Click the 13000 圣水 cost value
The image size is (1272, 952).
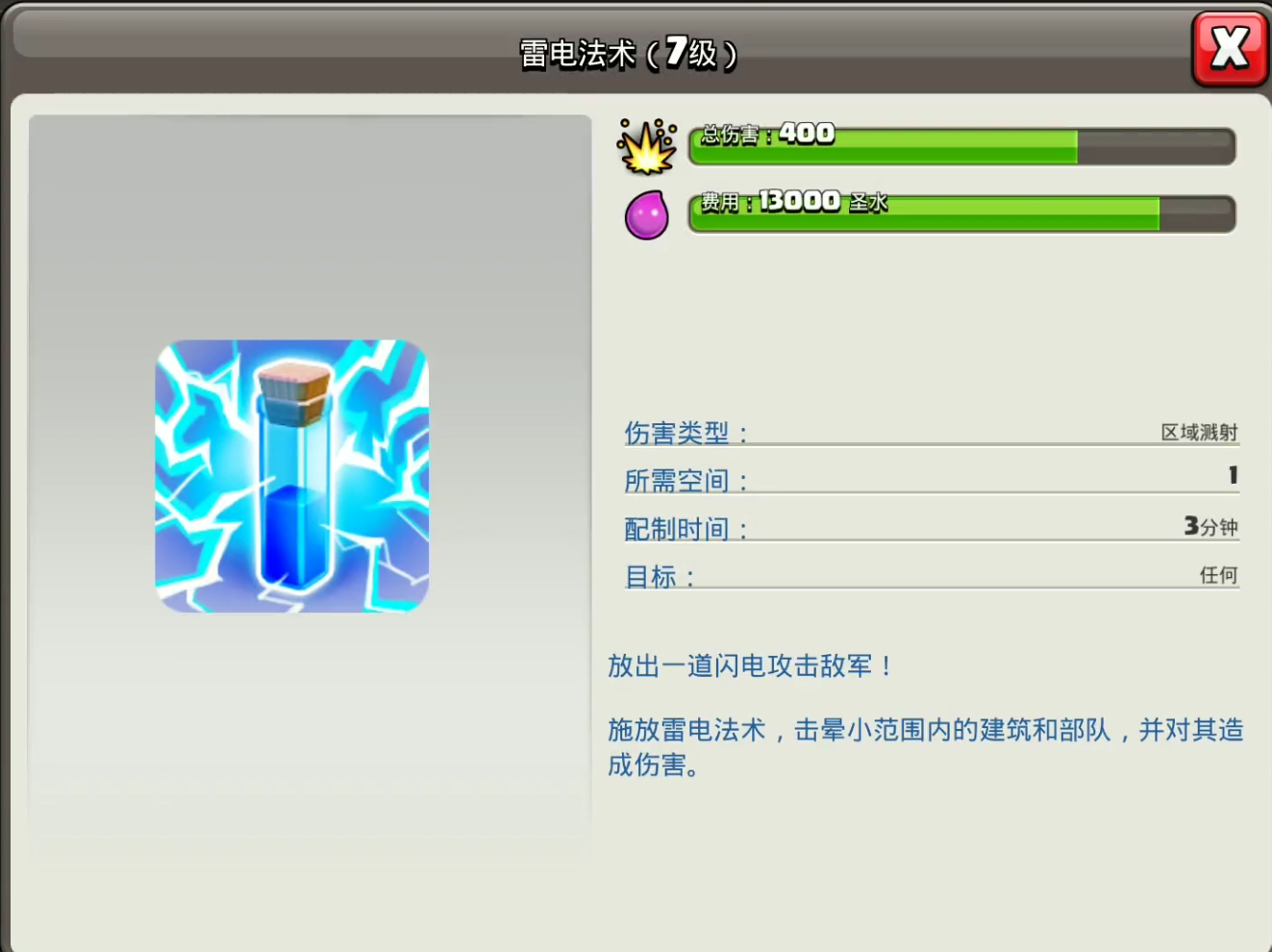pos(822,201)
